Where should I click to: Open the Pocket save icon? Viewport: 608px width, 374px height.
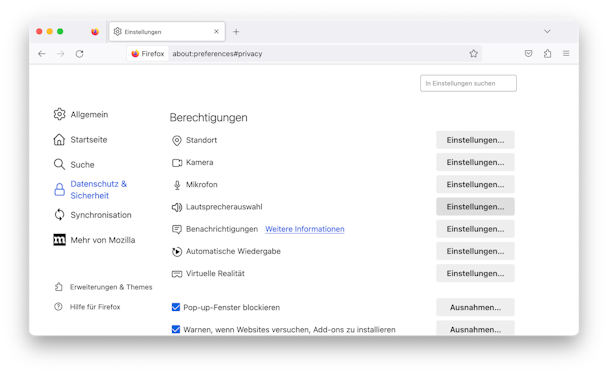[x=528, y=53]
